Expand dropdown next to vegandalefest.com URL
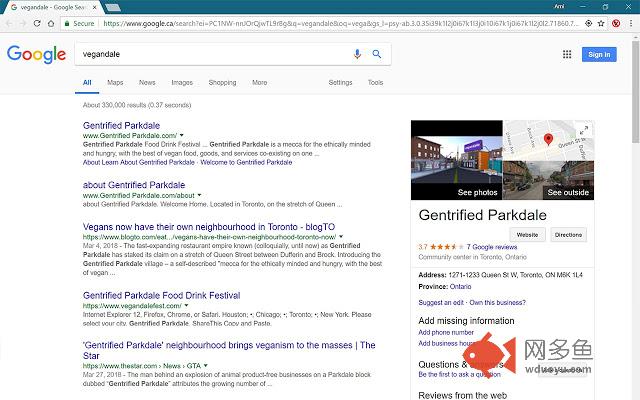The height and width of the screenshot is (400, 640). 187,305
